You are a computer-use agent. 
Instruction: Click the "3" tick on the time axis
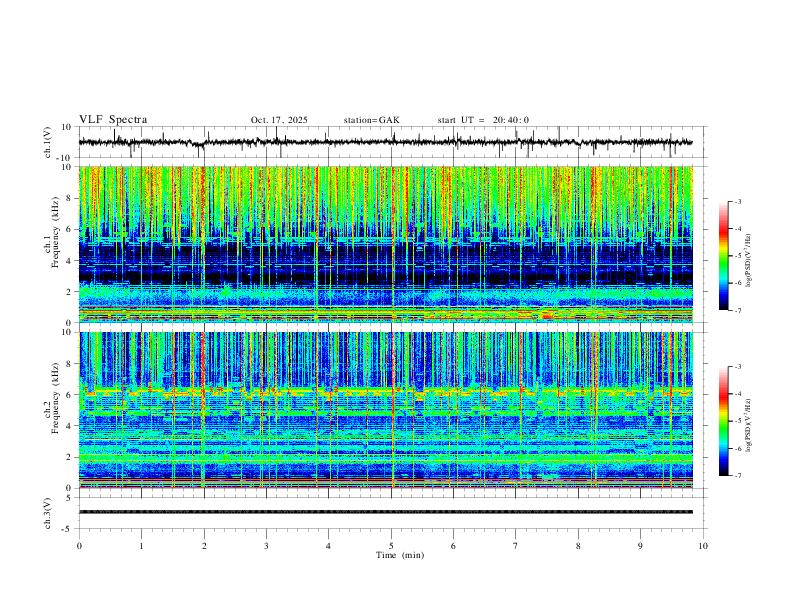coord(266,546)
